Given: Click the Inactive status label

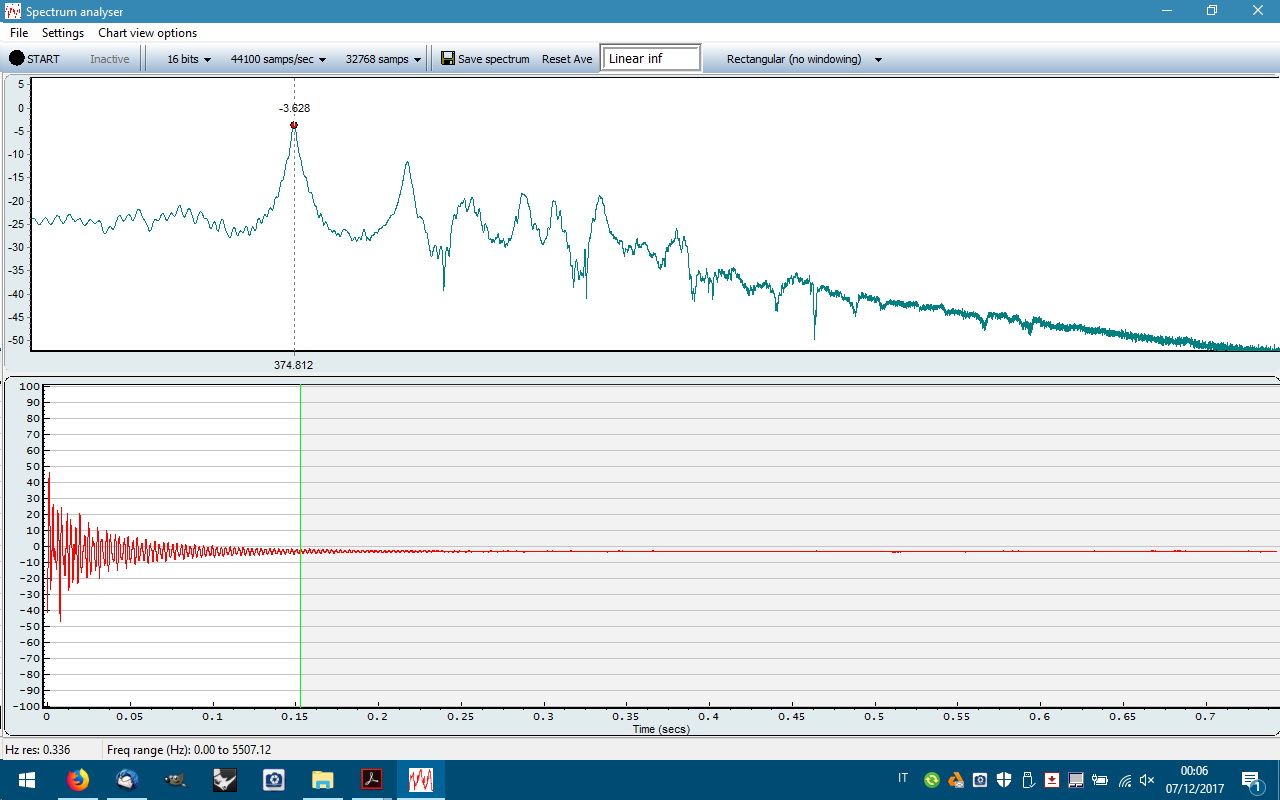Looking at the screenshot, I should [109, 59].
